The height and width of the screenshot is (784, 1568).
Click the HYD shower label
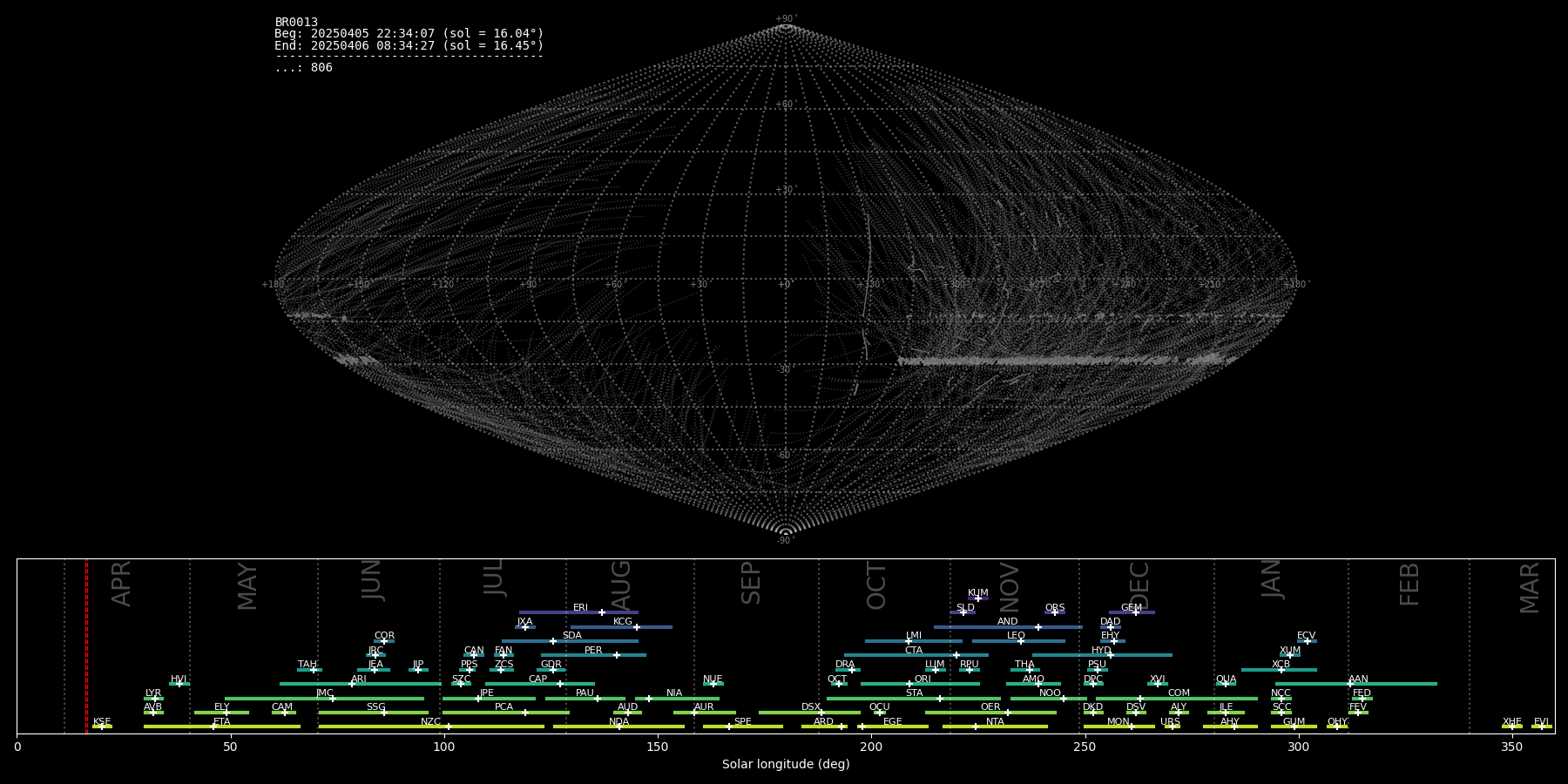tap(1101, 651)
